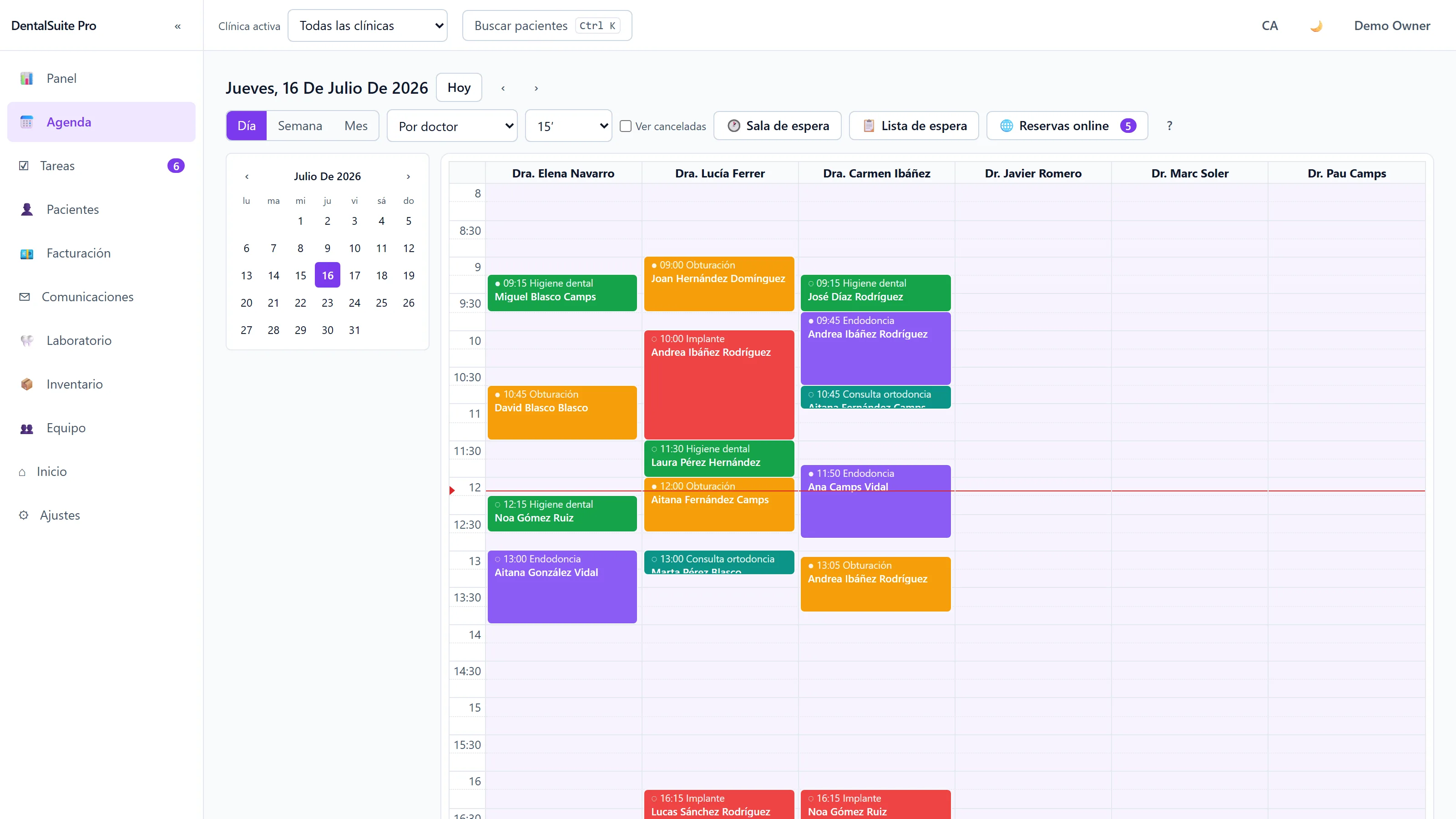The width and height of the screenshot is (1456, 819).
Task: Switch to Mes view tab
Action: (x=356, y=126)
